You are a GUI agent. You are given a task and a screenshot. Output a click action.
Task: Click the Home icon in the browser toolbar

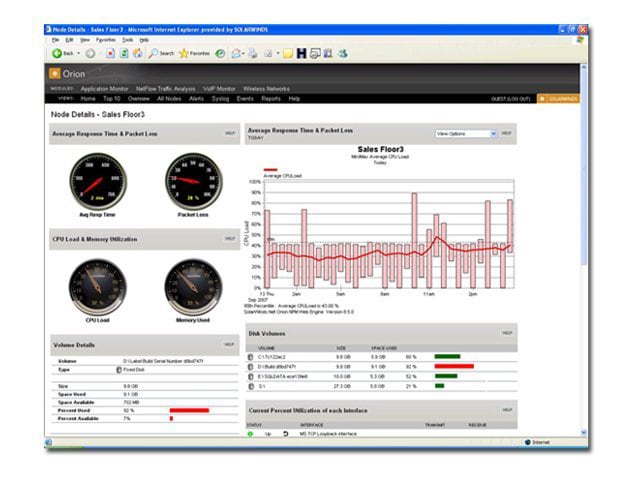(x=136, y=53)
